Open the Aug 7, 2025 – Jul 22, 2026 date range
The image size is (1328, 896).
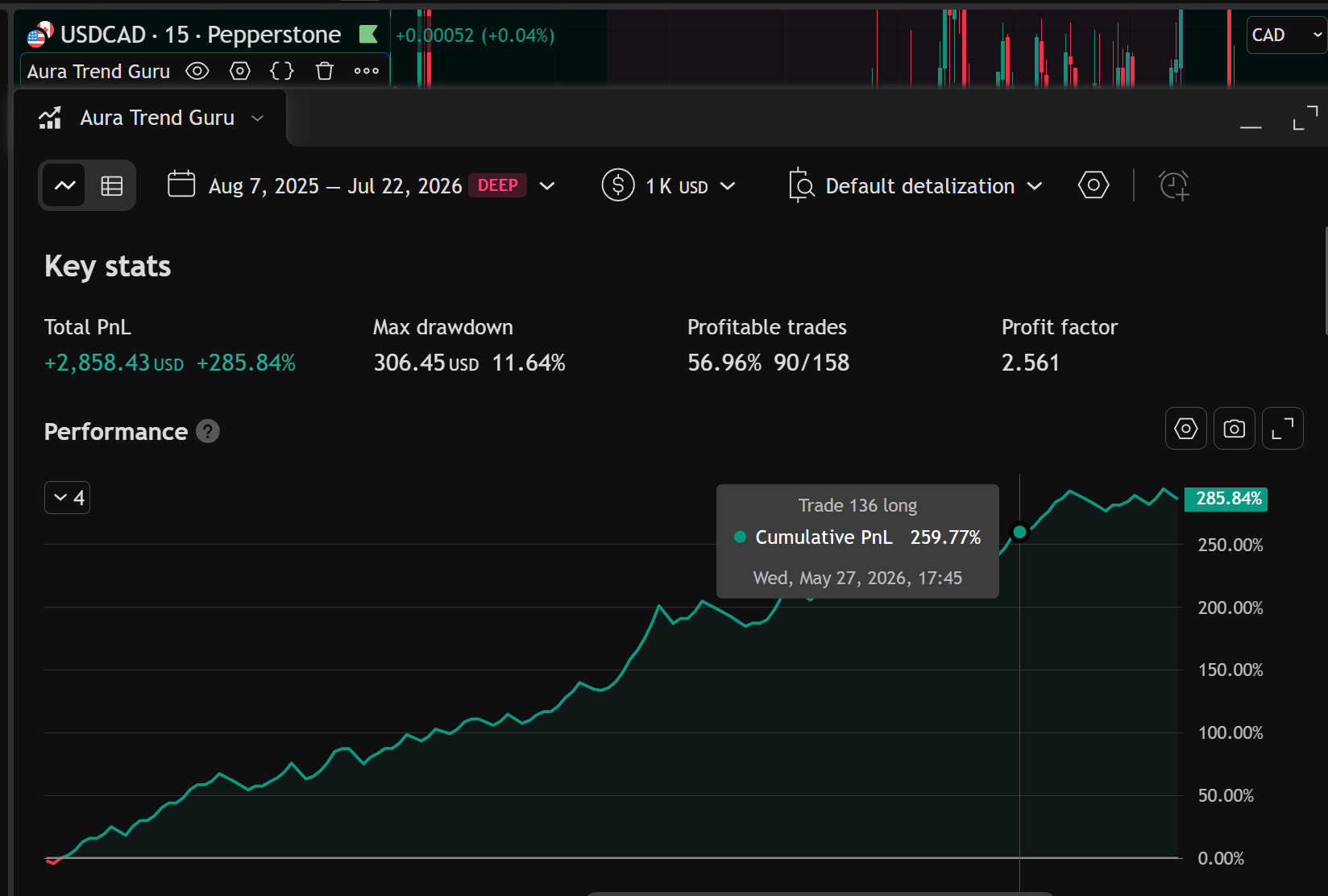[335, 186]
